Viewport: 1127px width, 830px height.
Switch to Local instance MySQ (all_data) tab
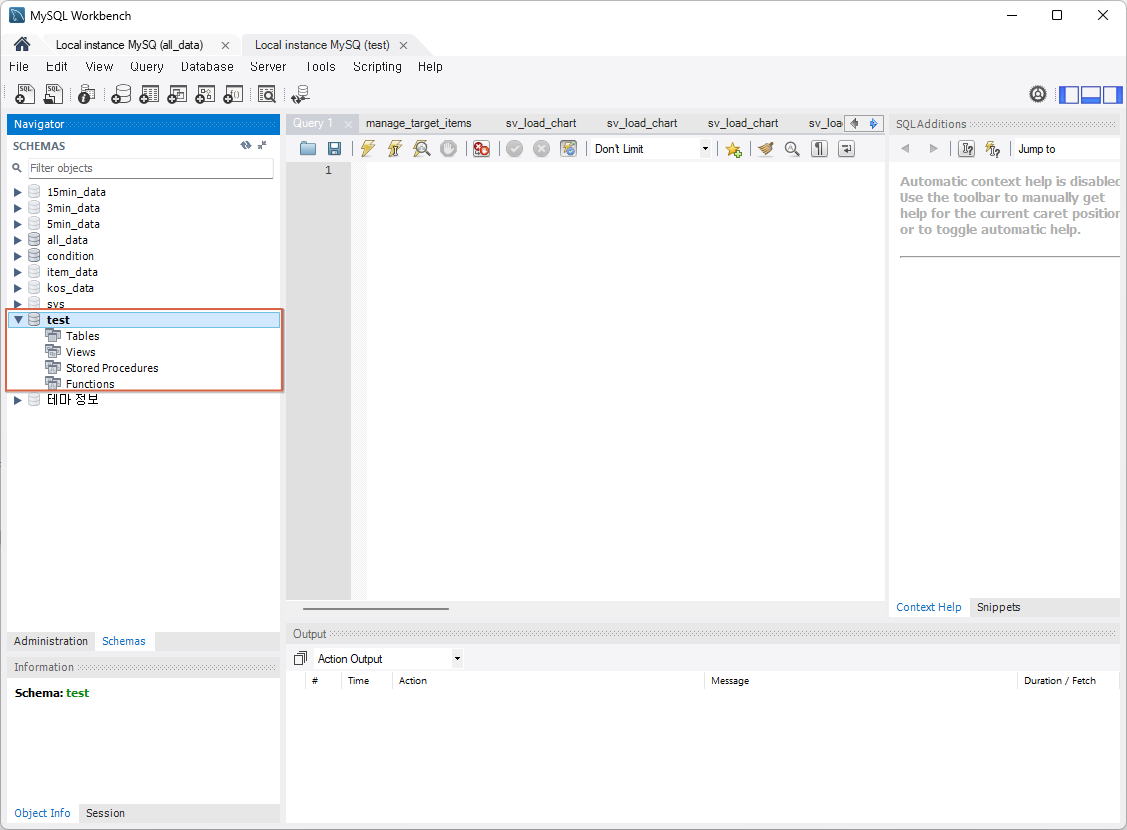click(x=129, y=45)
